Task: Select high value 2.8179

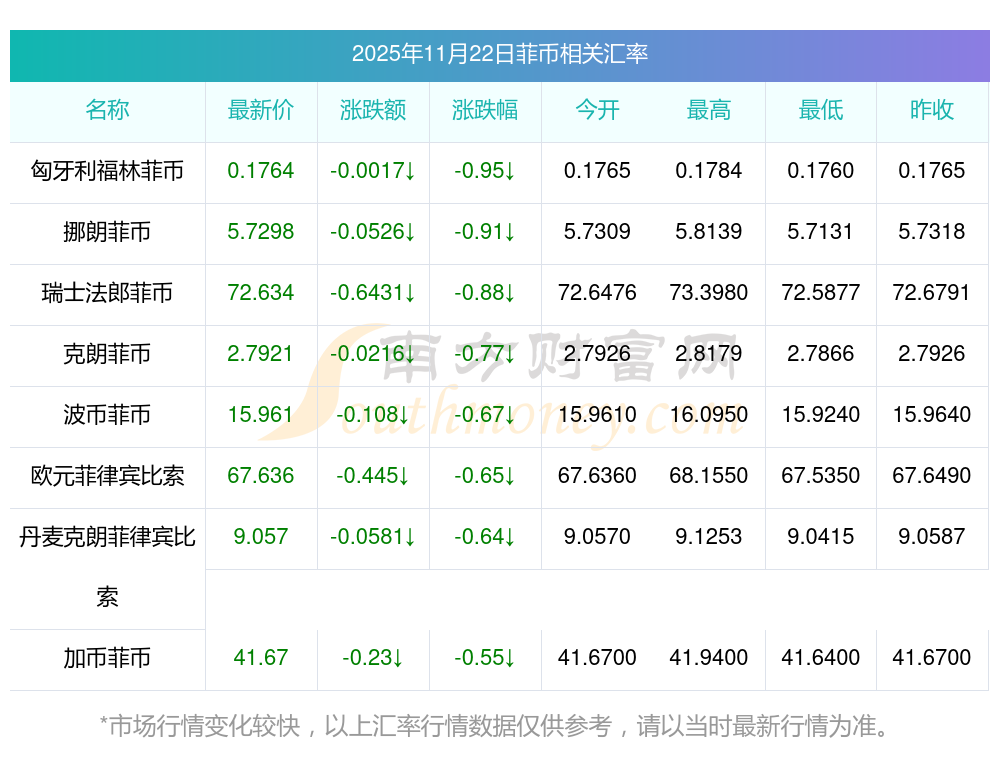Action: pos(709,353)
